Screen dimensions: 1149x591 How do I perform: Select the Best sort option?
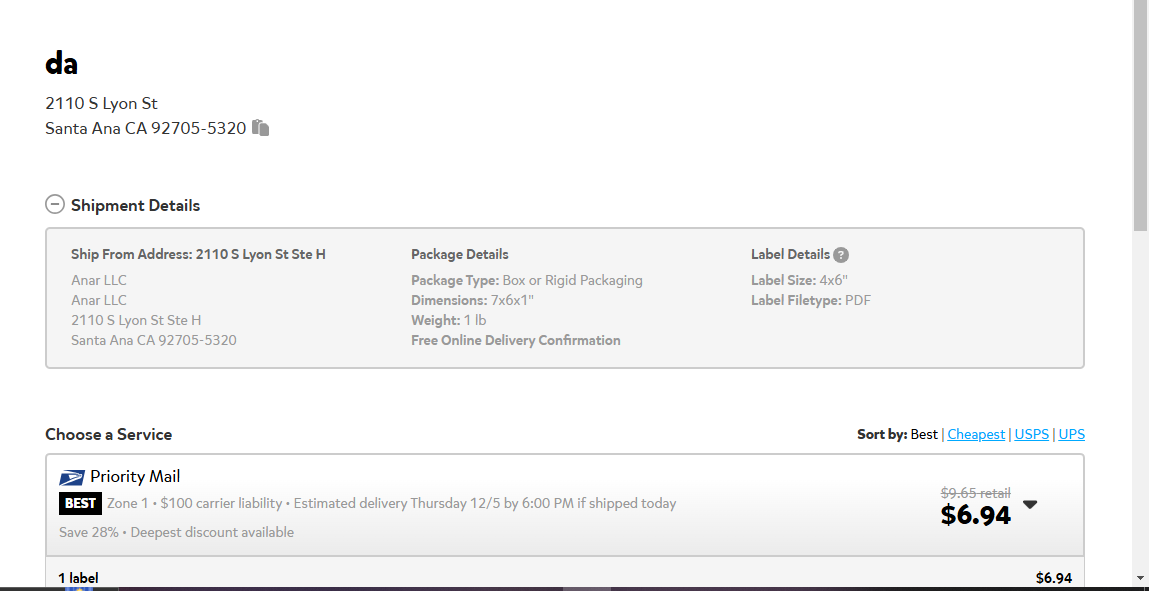coord(924,434)
